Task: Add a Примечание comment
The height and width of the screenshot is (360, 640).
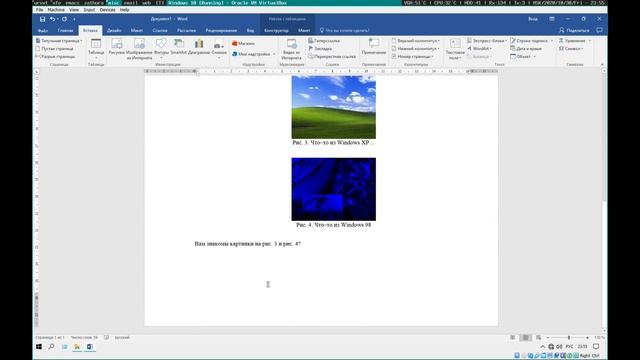Action: (x=373, y=47)
